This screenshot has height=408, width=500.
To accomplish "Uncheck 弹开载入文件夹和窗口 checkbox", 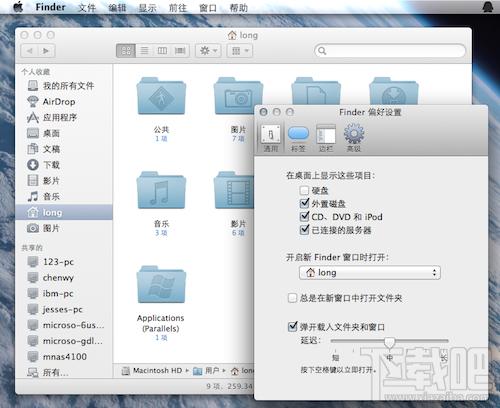I will [292, 326].
